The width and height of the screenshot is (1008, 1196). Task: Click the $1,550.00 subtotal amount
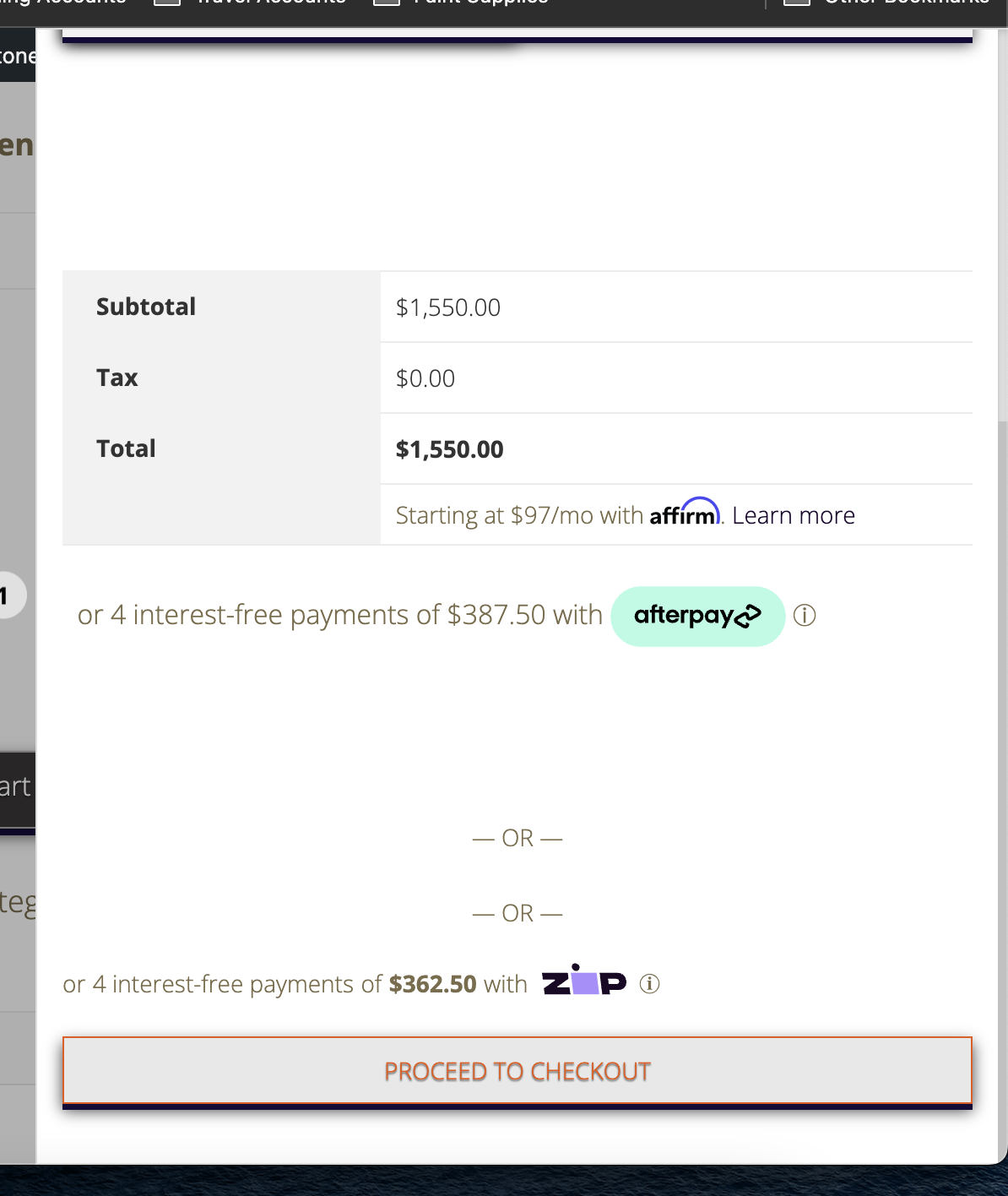point(448,307)
